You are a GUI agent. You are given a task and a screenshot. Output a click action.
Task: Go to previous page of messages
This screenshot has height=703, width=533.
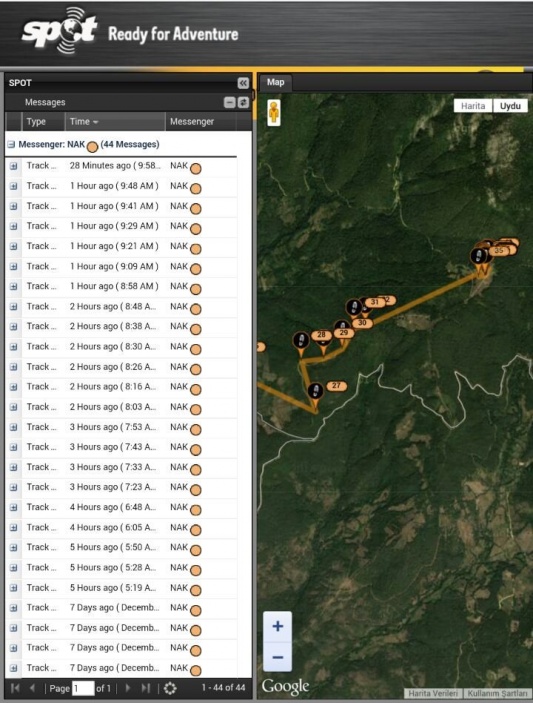click(32, 688)
